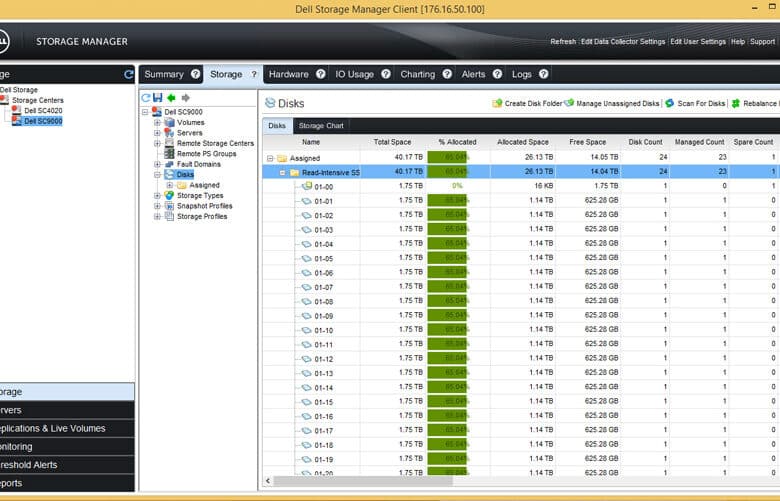Click the Dell SC4020 storage center icon
Screen dimensions: 780x501
[x=16, y=110]
